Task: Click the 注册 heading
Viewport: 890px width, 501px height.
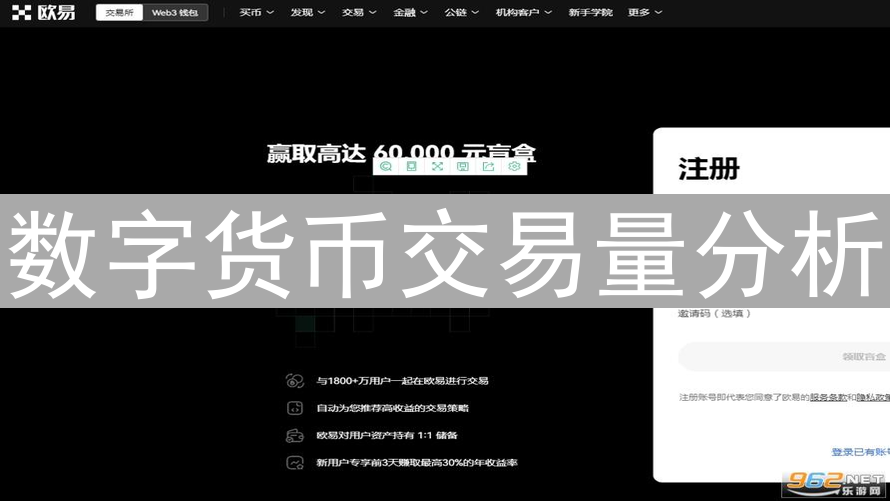Action: tap(709, 169)
